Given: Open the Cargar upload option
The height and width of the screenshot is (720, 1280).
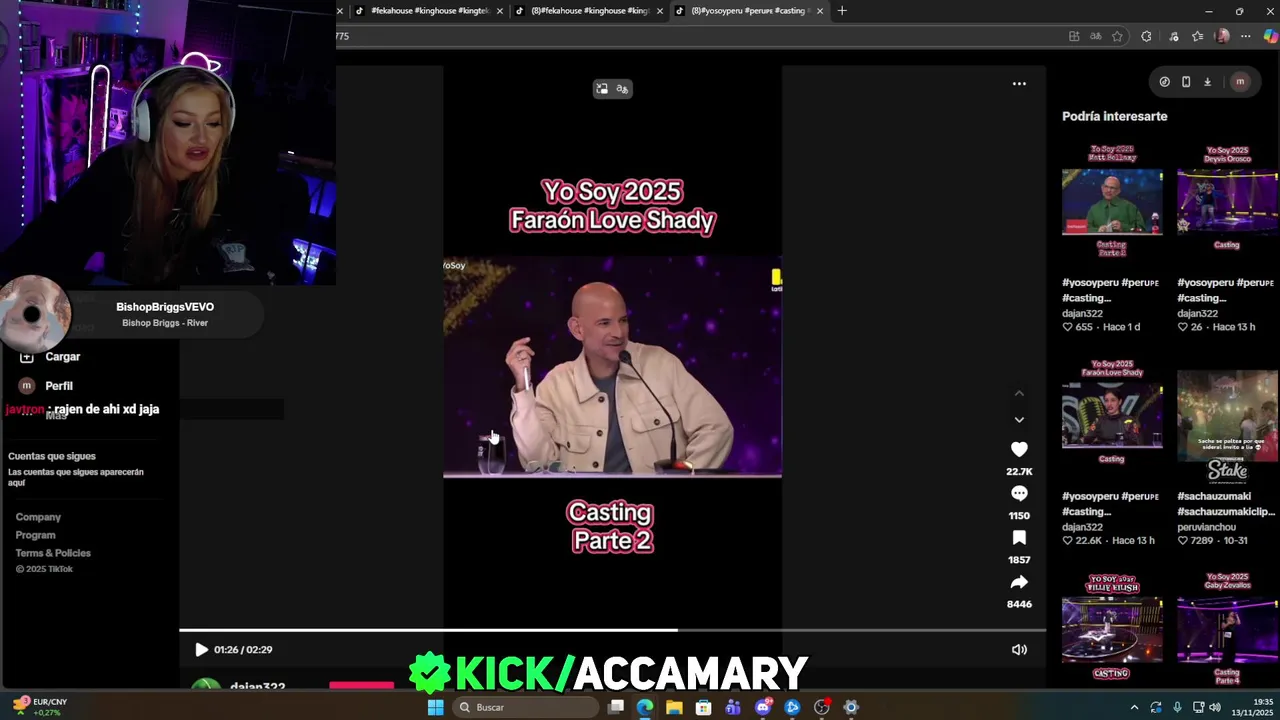Looking at the screenshot, I should pyautogui.click(x=50, y=357).
